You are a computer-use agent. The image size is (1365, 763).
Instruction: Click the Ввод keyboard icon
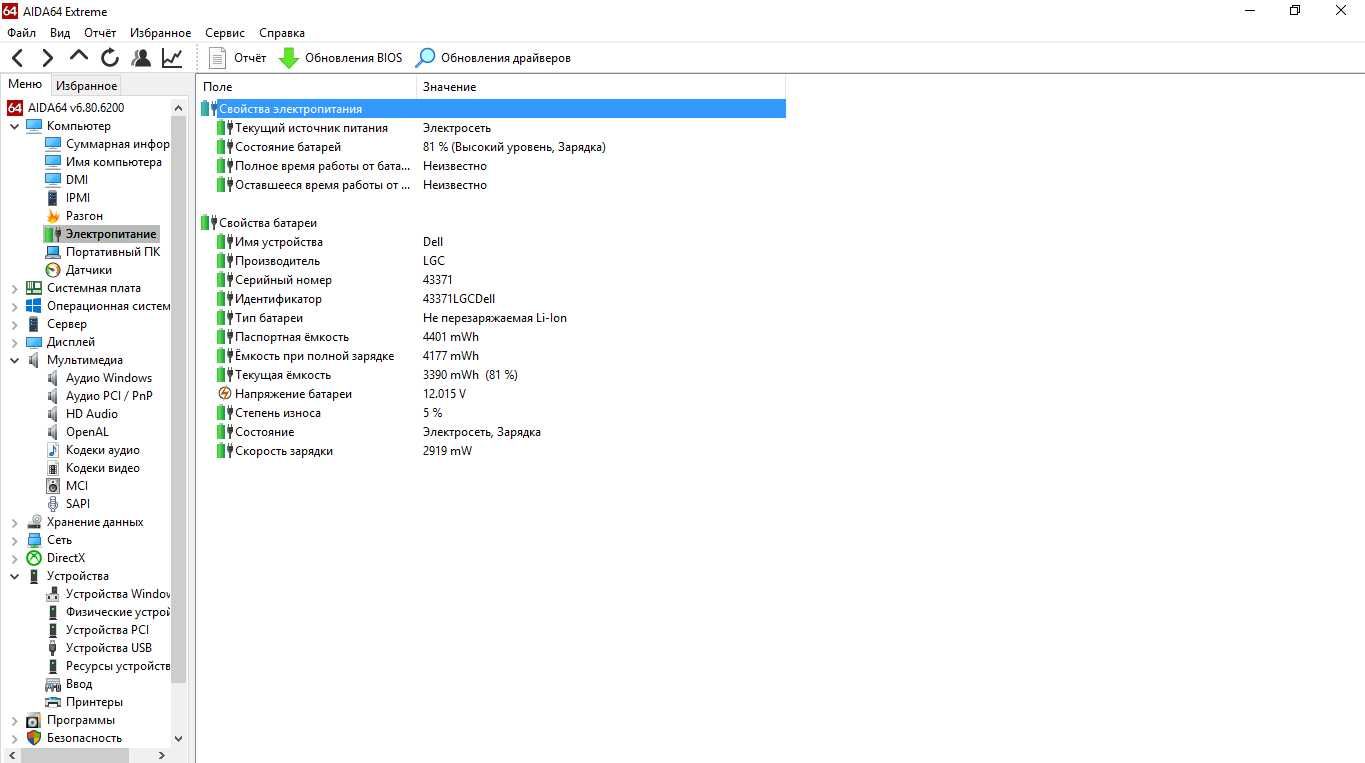click(x=53, y=684)
